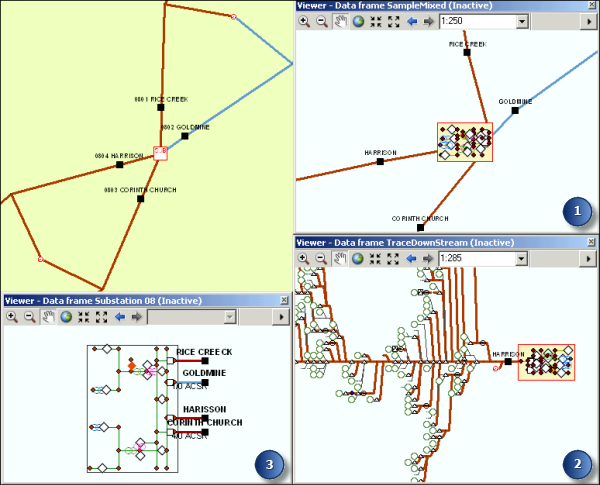The width and height of the screenshot is (600, 485).
Task: Go to next extent in TraceDownStream viewer
Action: 429,258
